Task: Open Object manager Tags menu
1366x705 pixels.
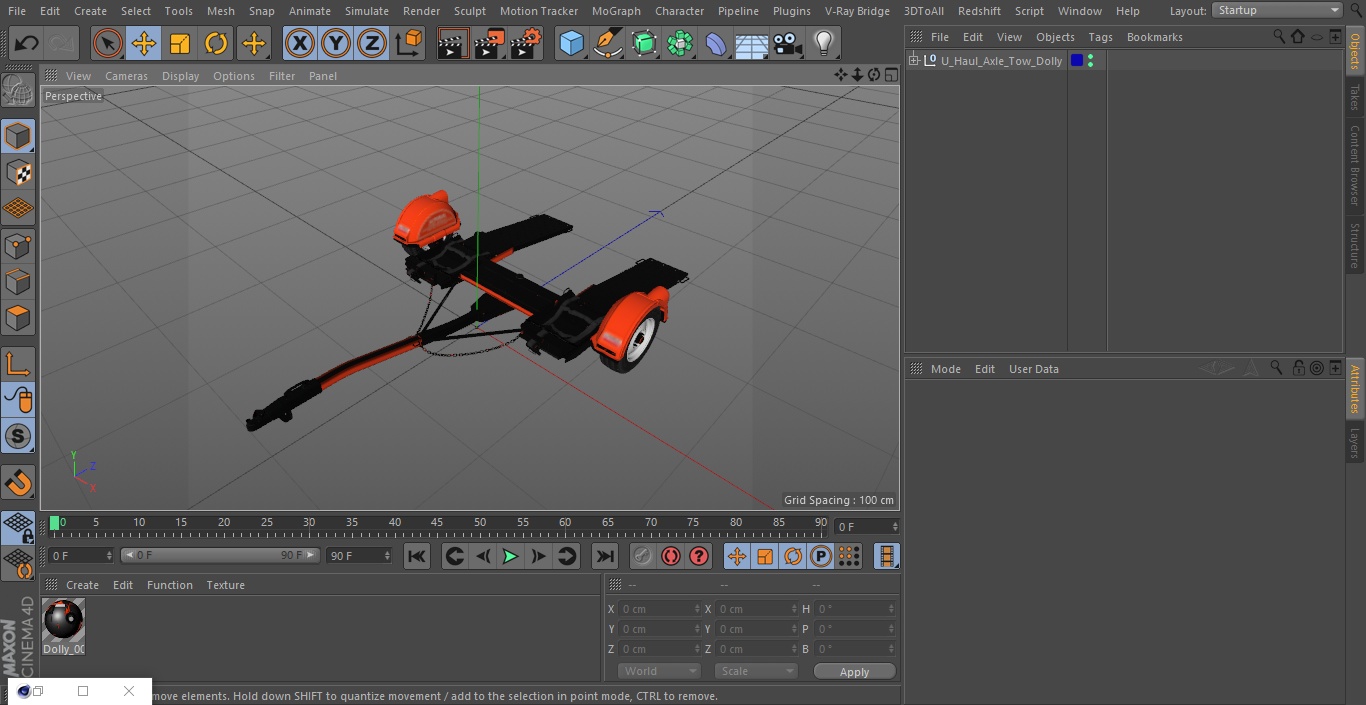Action: 1100,37
